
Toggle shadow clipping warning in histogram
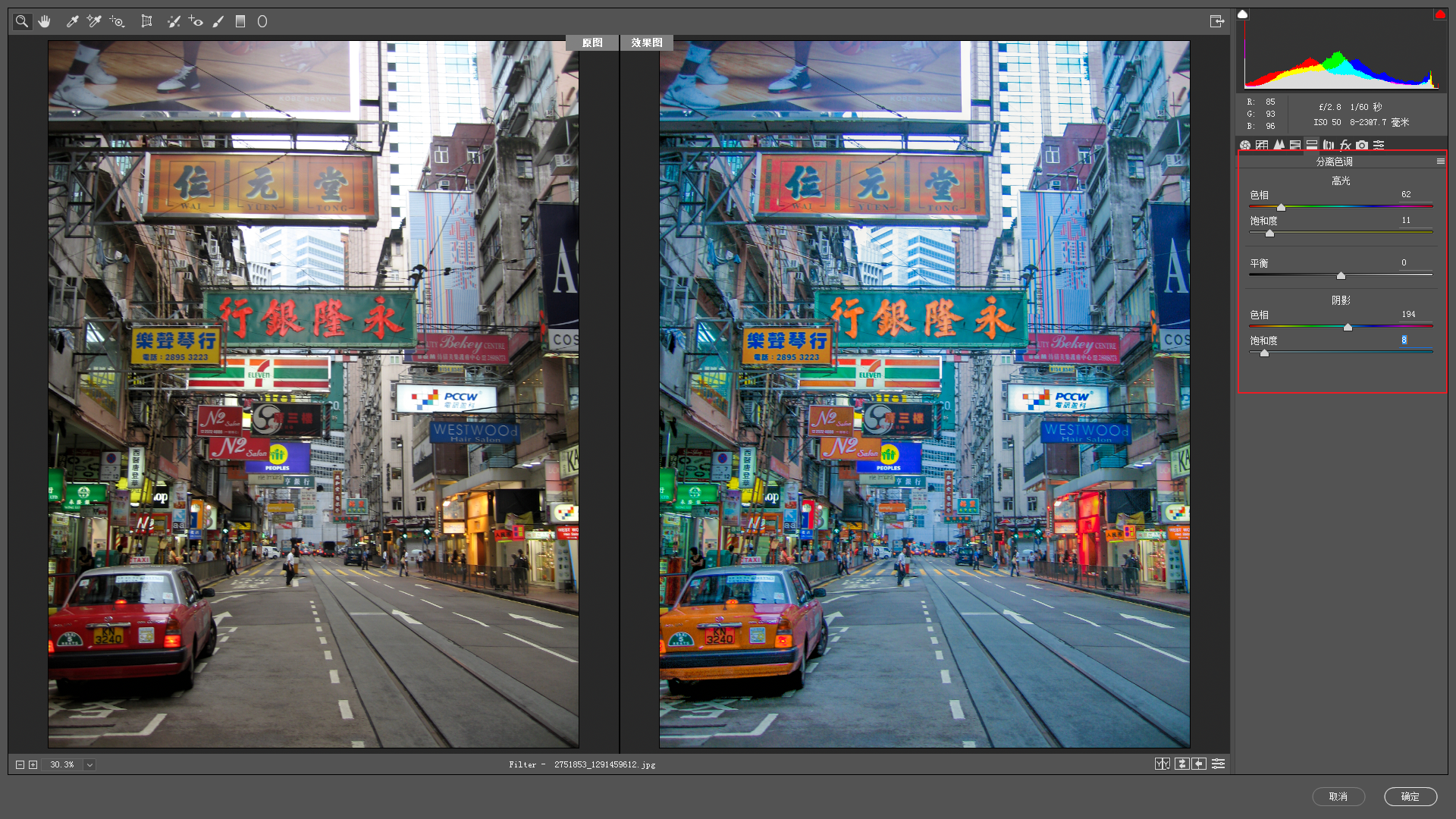1242,14
